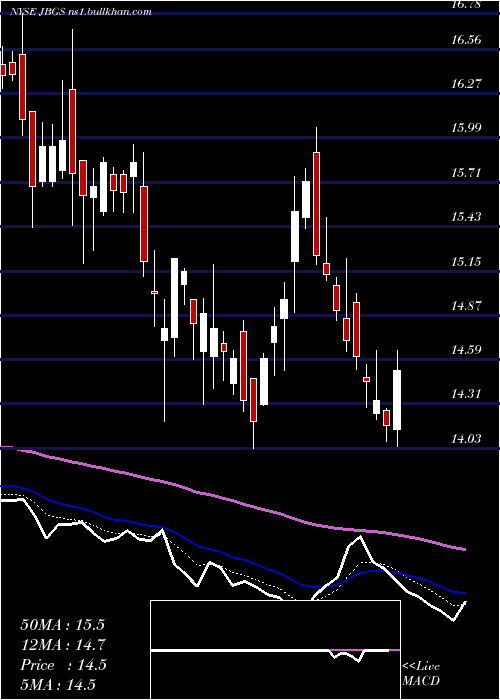Click the <<Live MACD label
500x700 pixels.
tap(421, 673)
